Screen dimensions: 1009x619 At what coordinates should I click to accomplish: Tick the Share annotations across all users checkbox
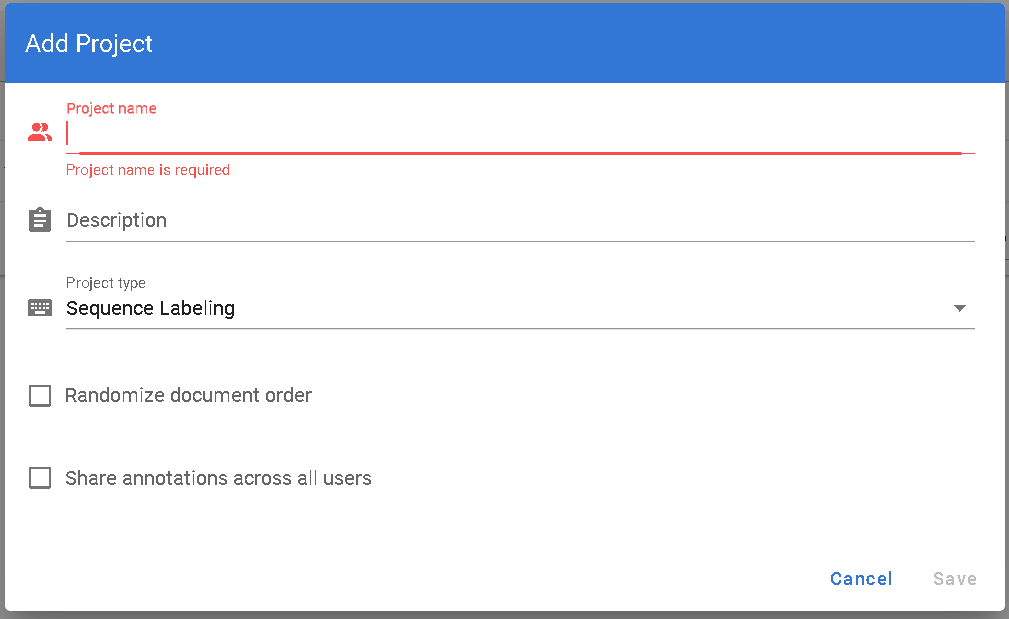[40, 478]
